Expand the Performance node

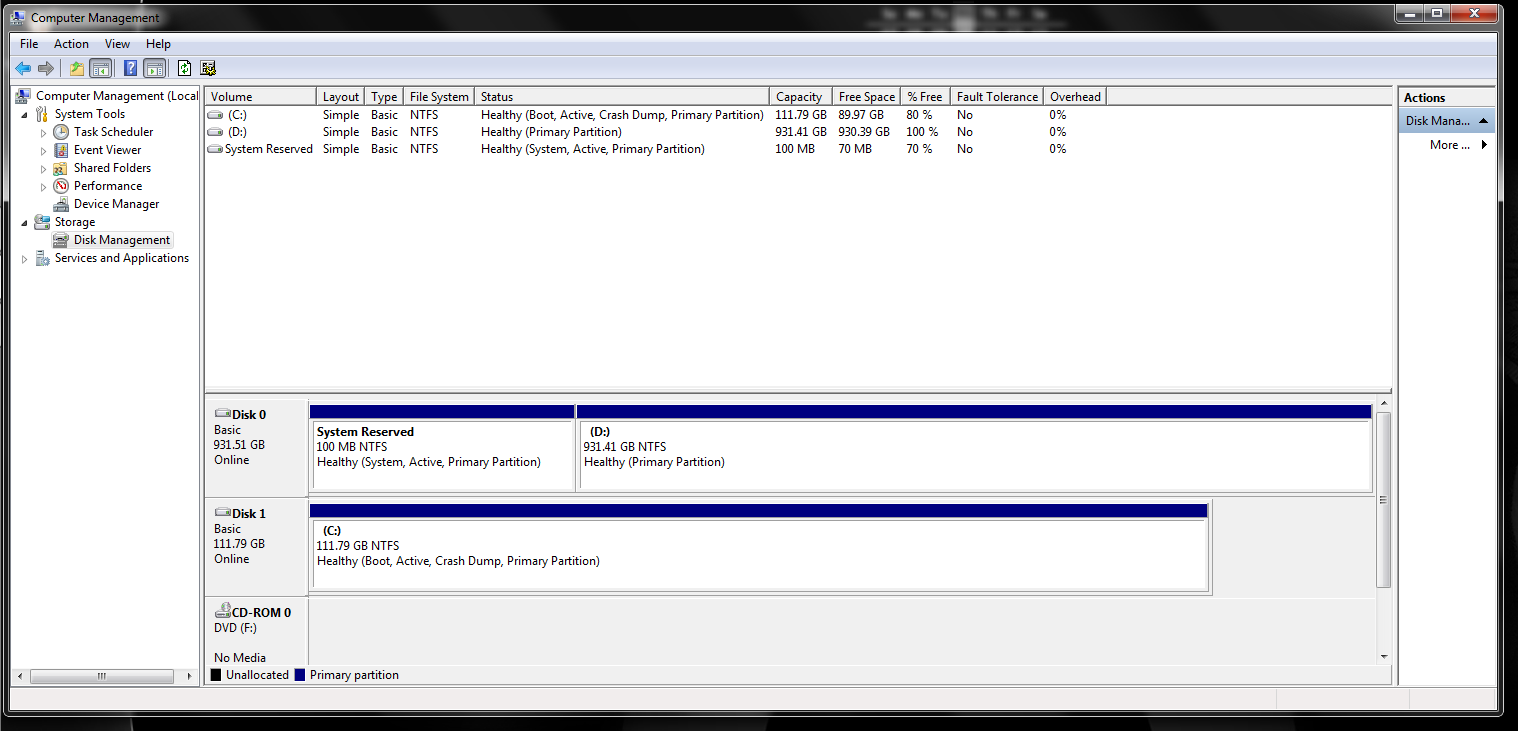click(43, 186)
